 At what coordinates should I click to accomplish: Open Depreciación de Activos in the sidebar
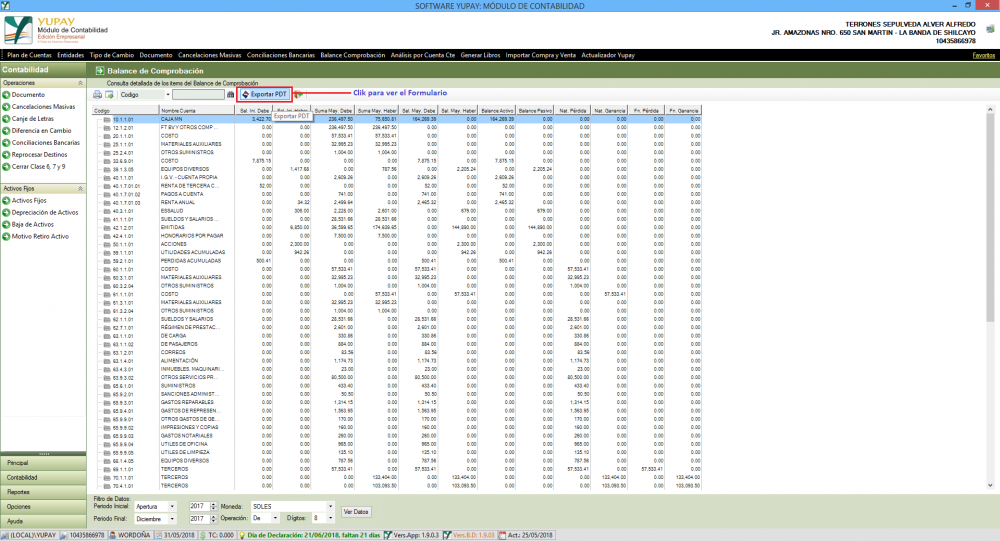(40, 212)
